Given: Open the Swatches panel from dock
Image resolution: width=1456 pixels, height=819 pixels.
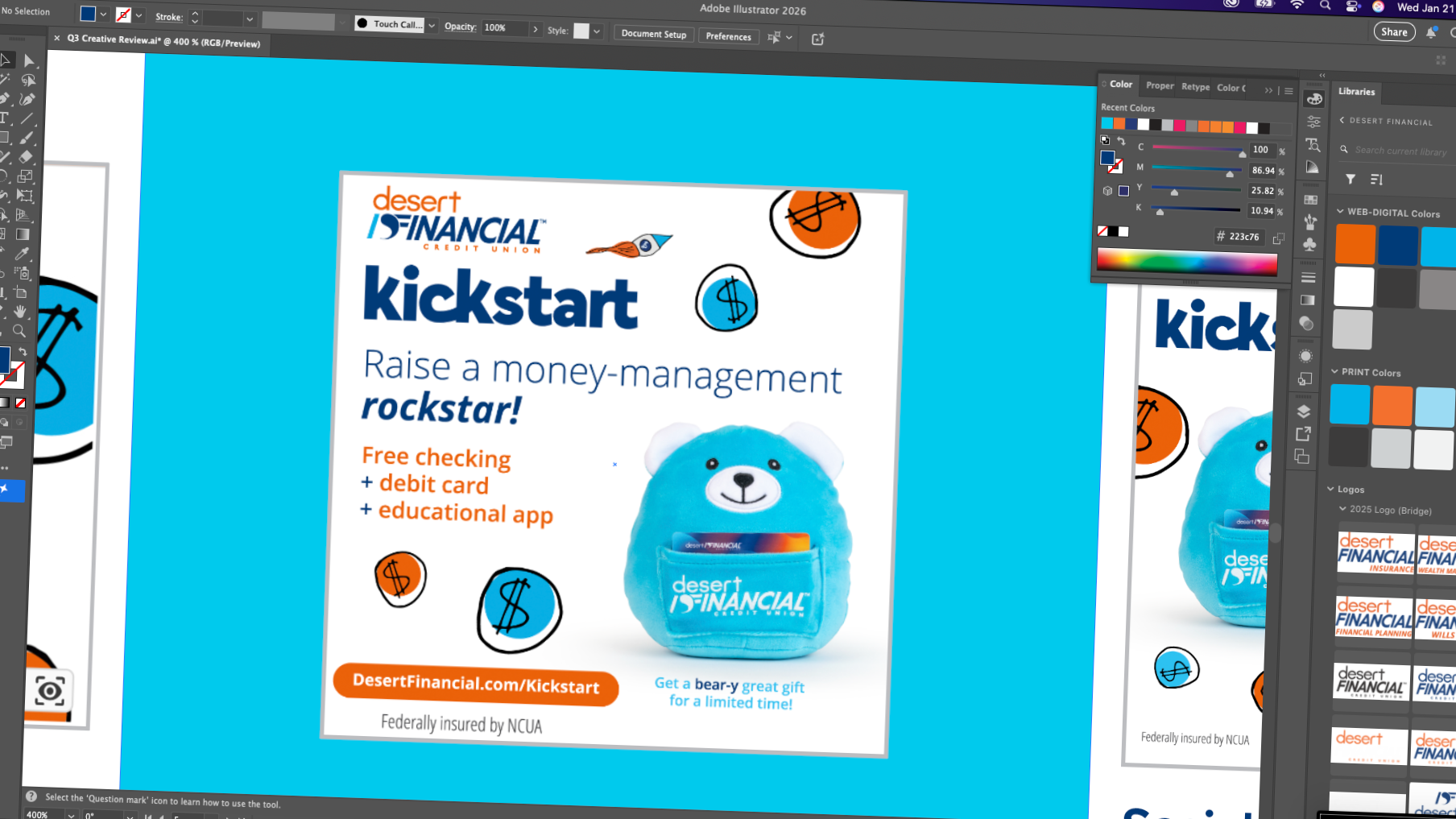Looking at the screenshot, I should pos(1311,200).
